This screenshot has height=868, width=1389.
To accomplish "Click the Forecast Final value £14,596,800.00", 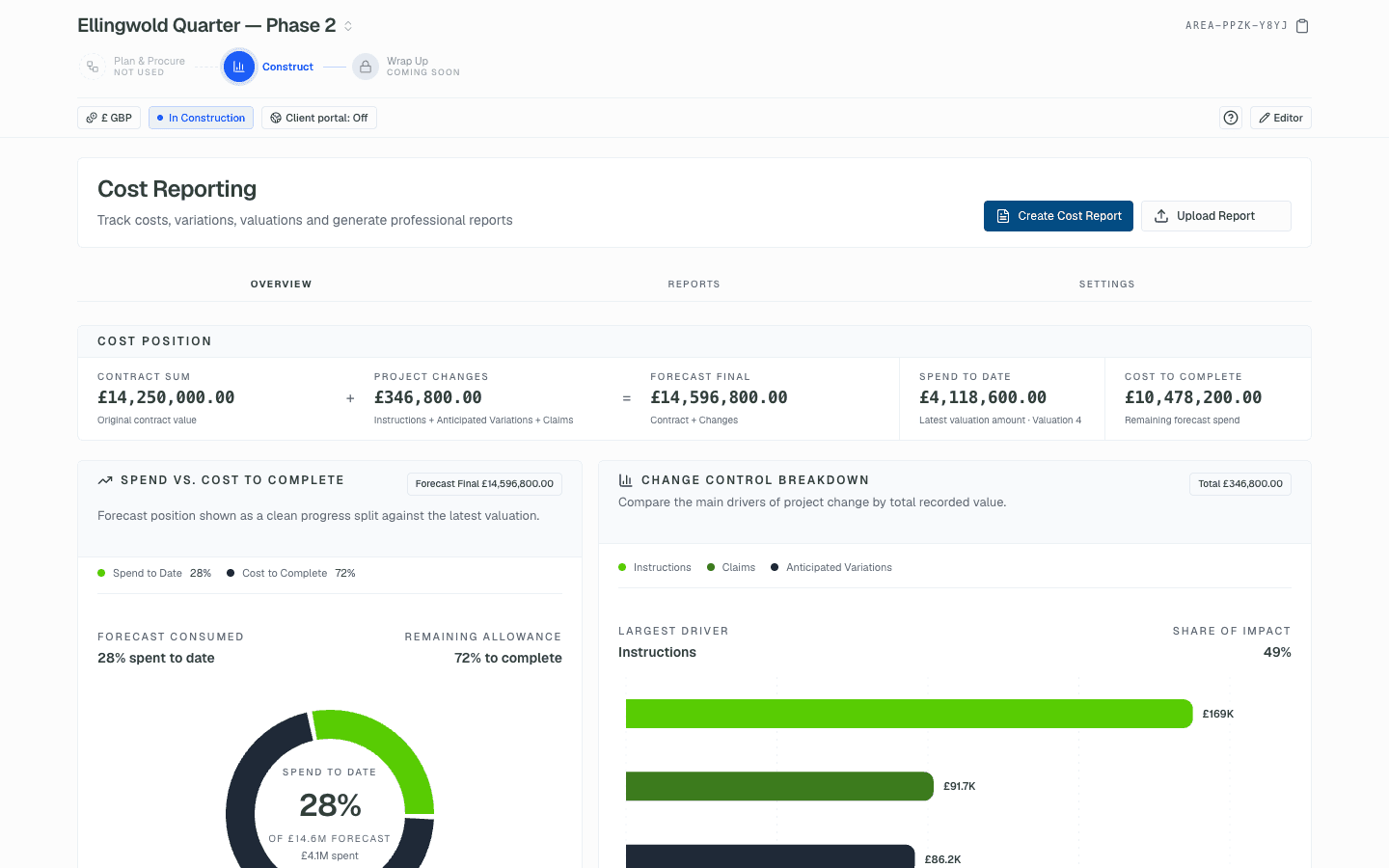I will pyautogui.click(x=719, y=397).
